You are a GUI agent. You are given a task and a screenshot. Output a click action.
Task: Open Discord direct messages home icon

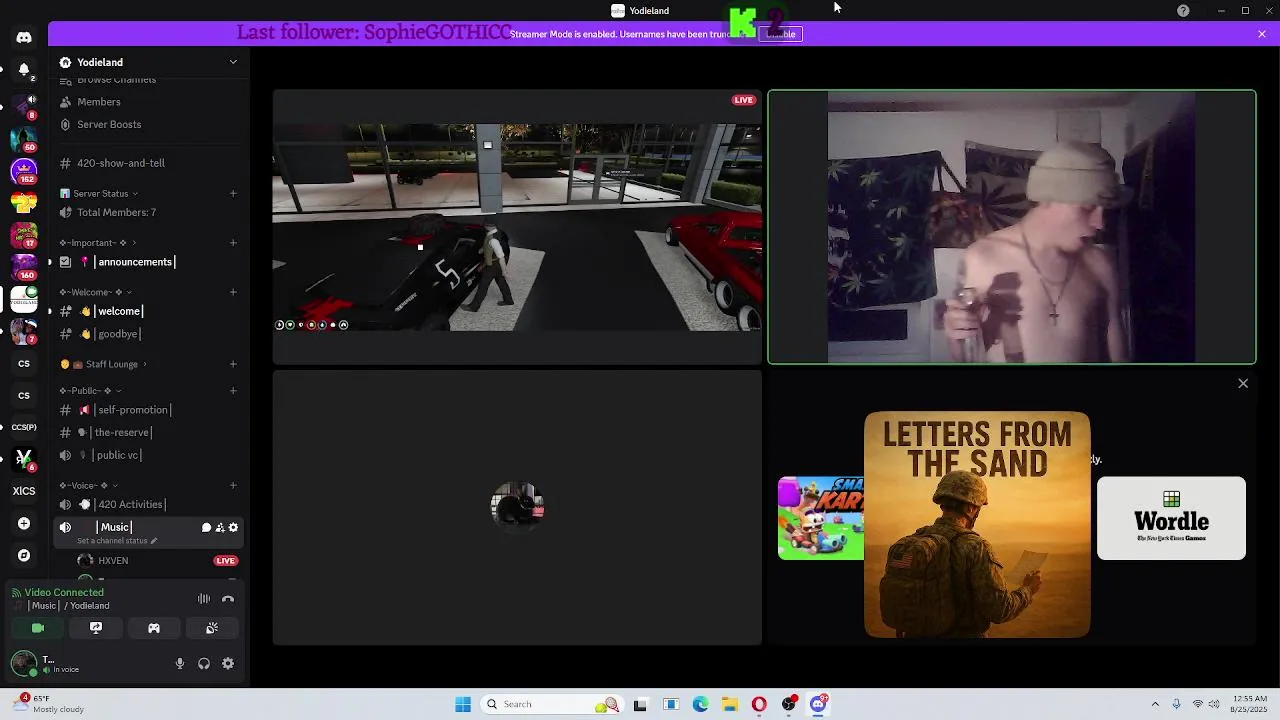(x=24, y=38)
